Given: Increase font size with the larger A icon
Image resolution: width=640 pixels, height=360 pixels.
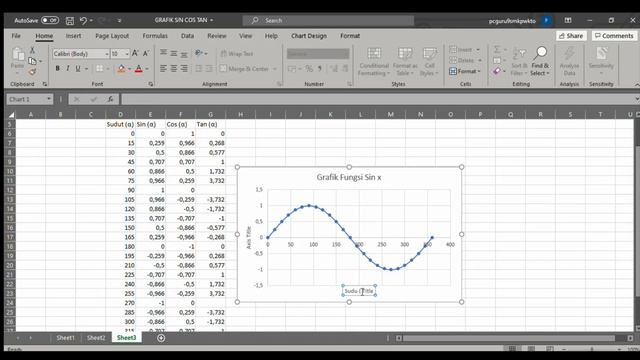Looking at the screenshot, I should pos(135,53).
